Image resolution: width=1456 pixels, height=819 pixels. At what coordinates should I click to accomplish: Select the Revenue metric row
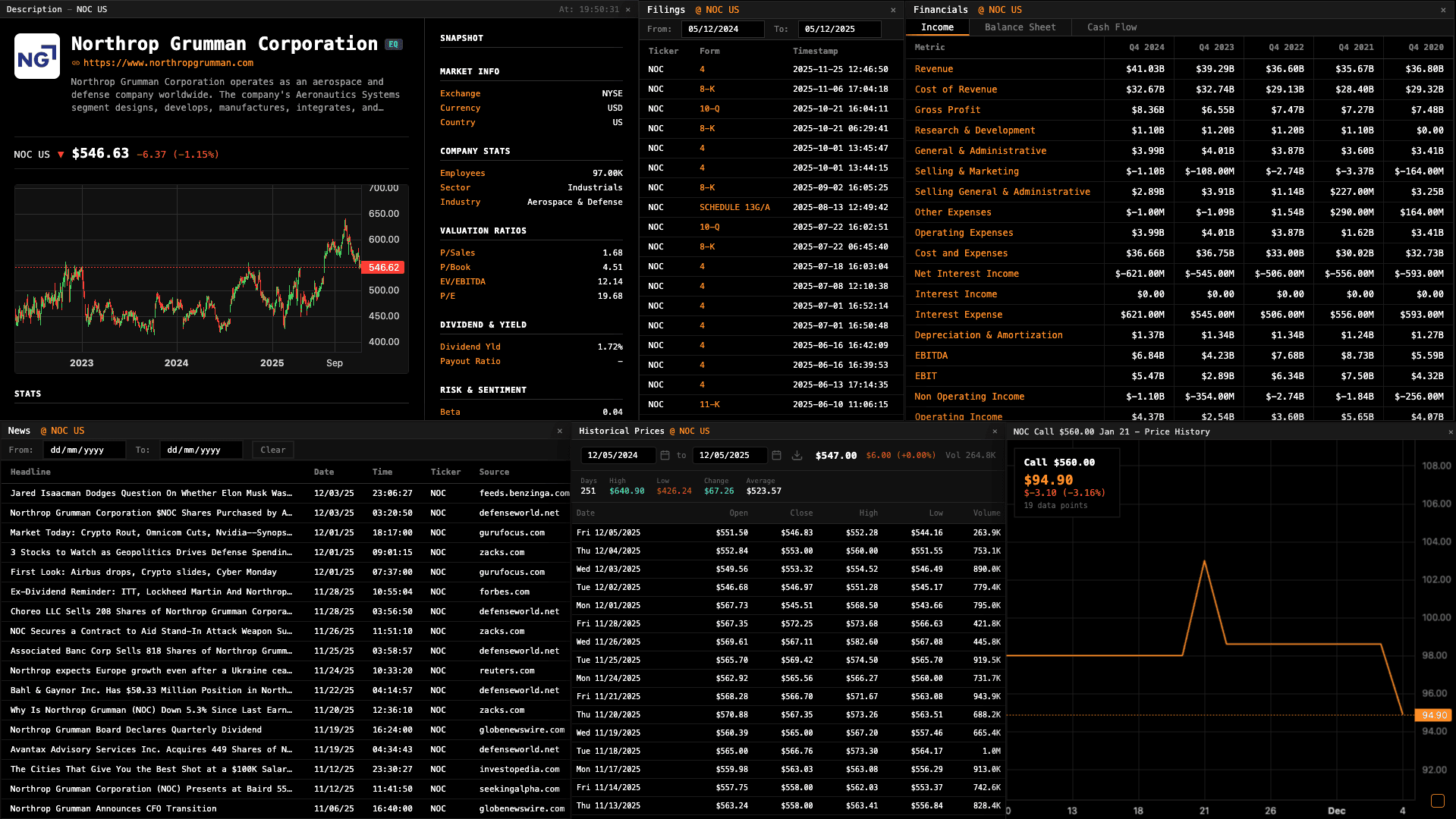(1179, 69)
